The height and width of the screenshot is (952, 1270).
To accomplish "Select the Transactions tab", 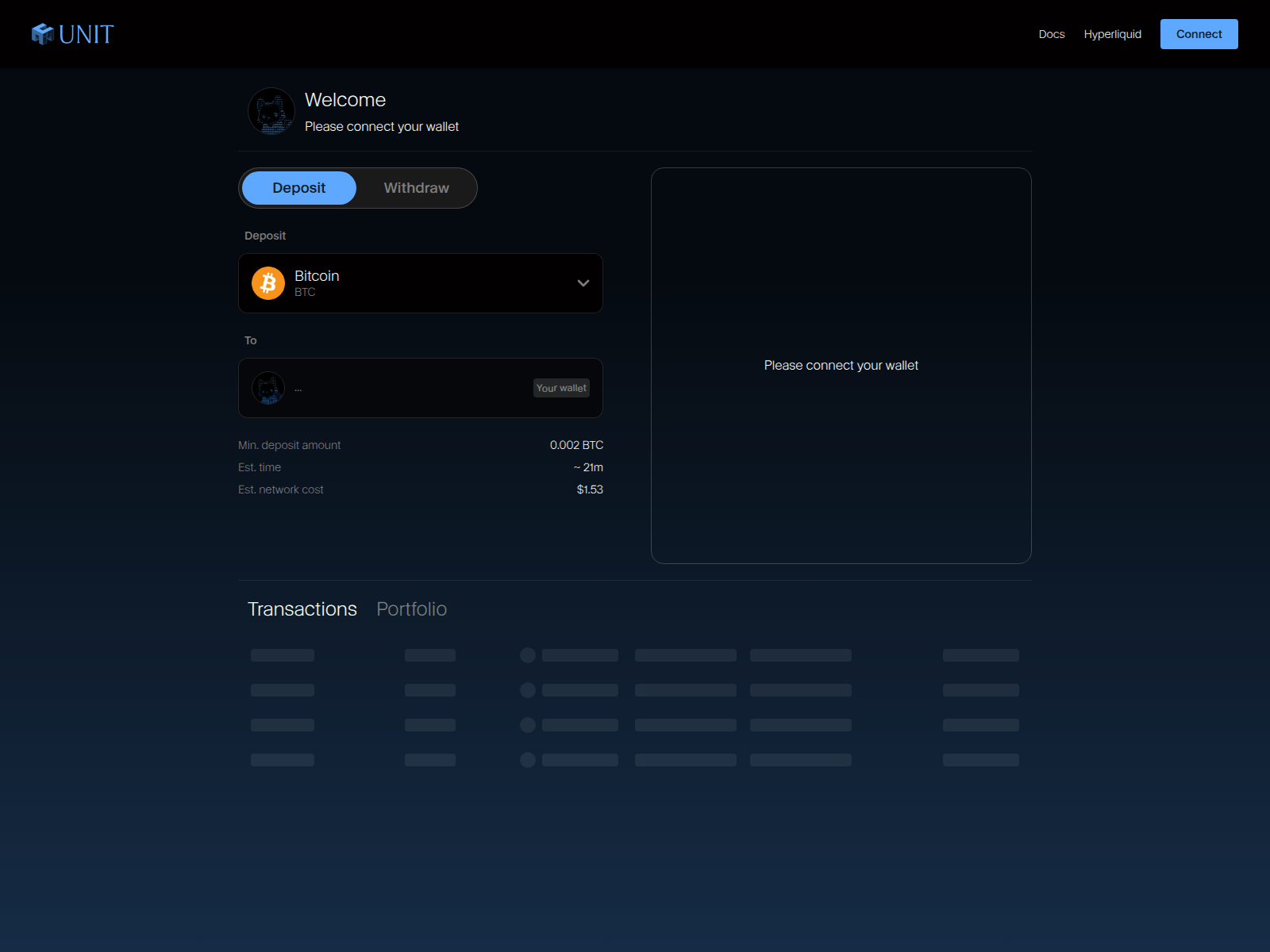I will click(302, 609).
